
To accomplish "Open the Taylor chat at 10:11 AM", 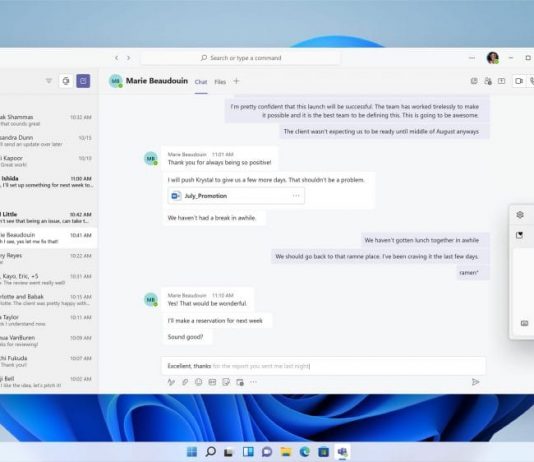I will pos(48,320).
